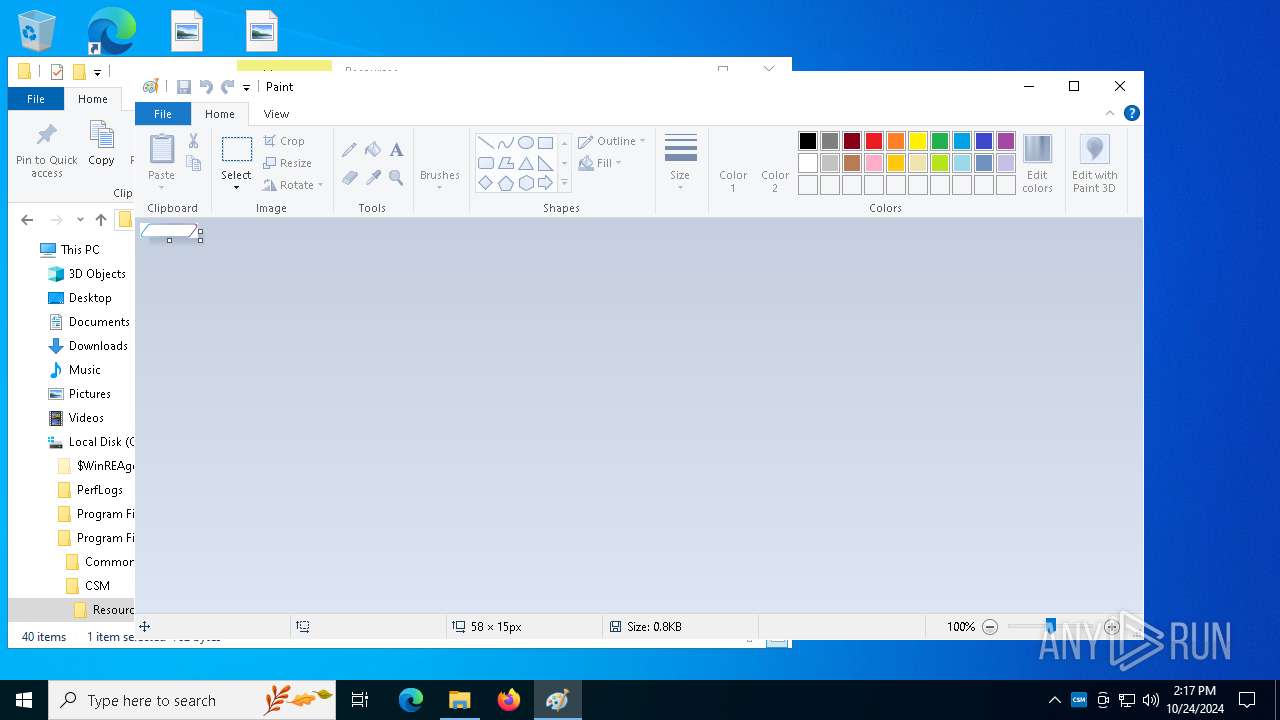Click Pin to Quick access in Explorer
This screenshot has width=1280, height=720.
tap(47, 150)
